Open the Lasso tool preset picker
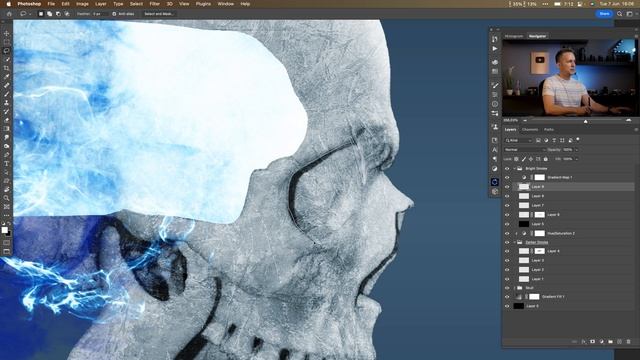The image size is (640, 360). tap(24, 13)
